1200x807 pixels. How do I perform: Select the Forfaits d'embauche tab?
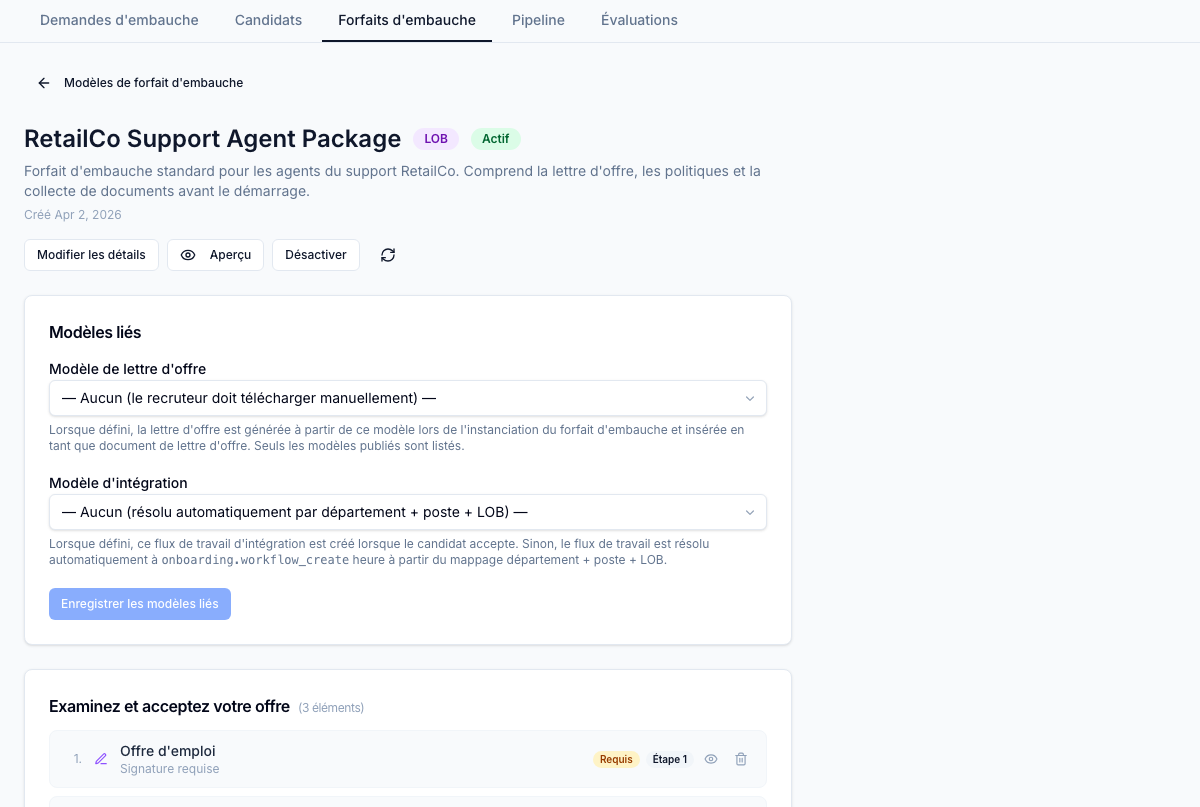tap(407, 20)
